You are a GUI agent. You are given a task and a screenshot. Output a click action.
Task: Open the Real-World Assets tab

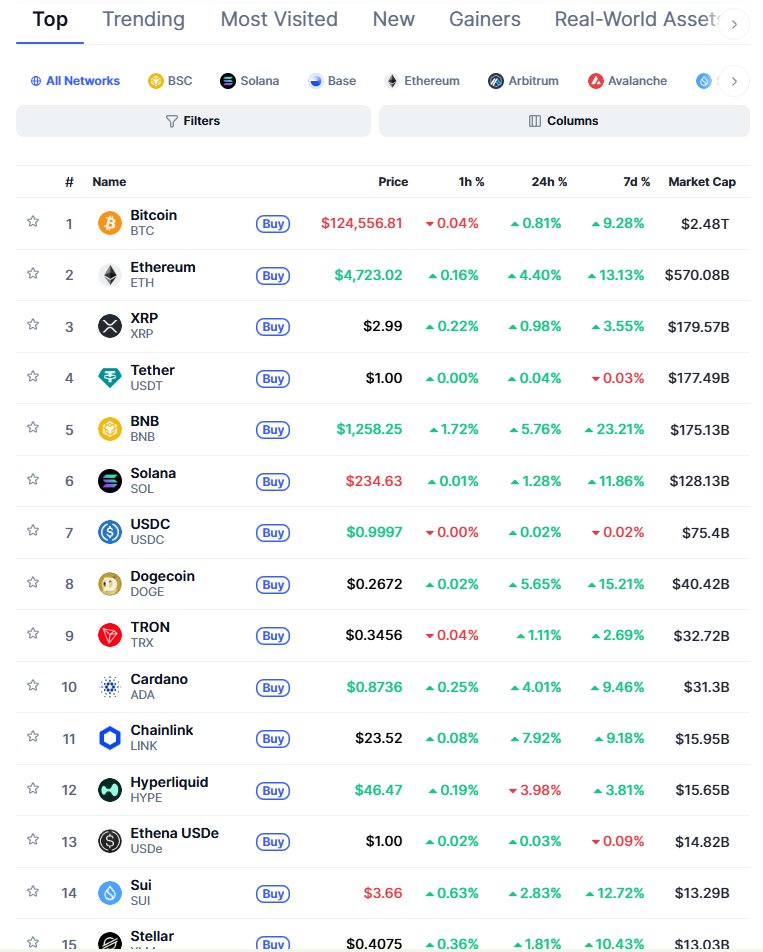637,19
